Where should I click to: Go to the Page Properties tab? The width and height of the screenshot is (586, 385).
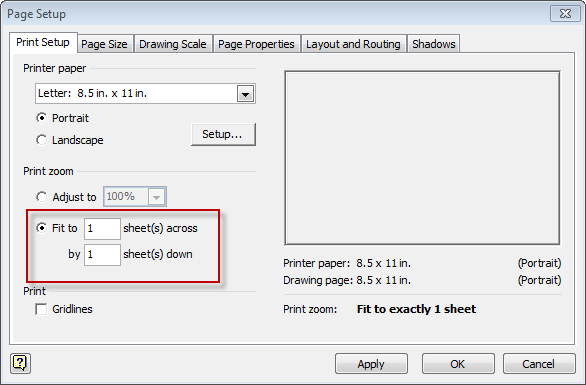pos(256,44)
